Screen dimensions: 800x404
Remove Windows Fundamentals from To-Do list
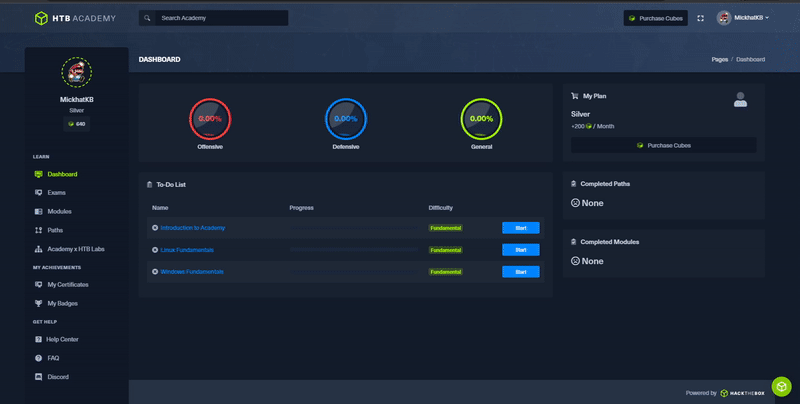coord(155,272)
